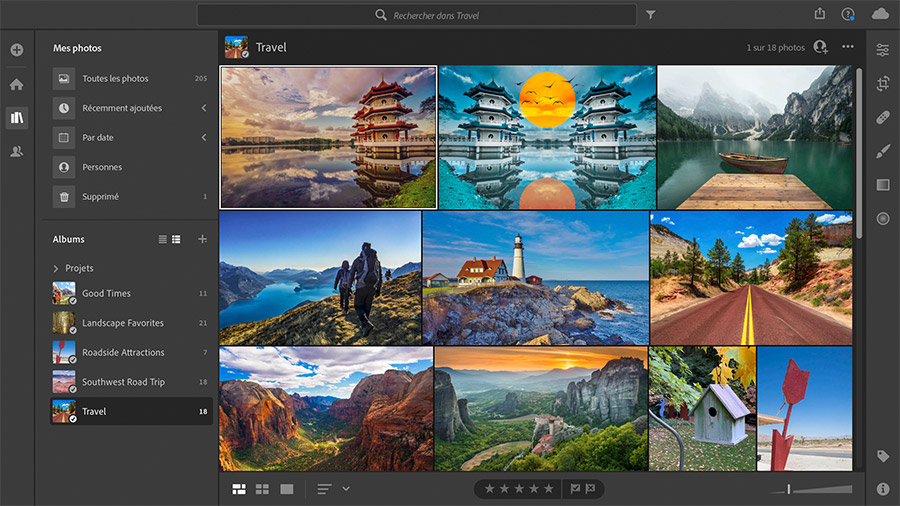
Task: Select the Healing brush tool
Action: click(882, 118)
